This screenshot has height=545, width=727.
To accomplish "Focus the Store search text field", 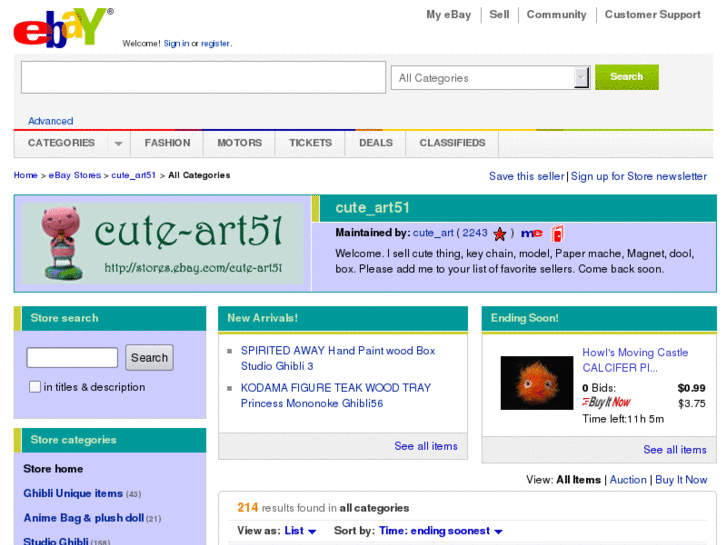I will click(x=72, y=358).
